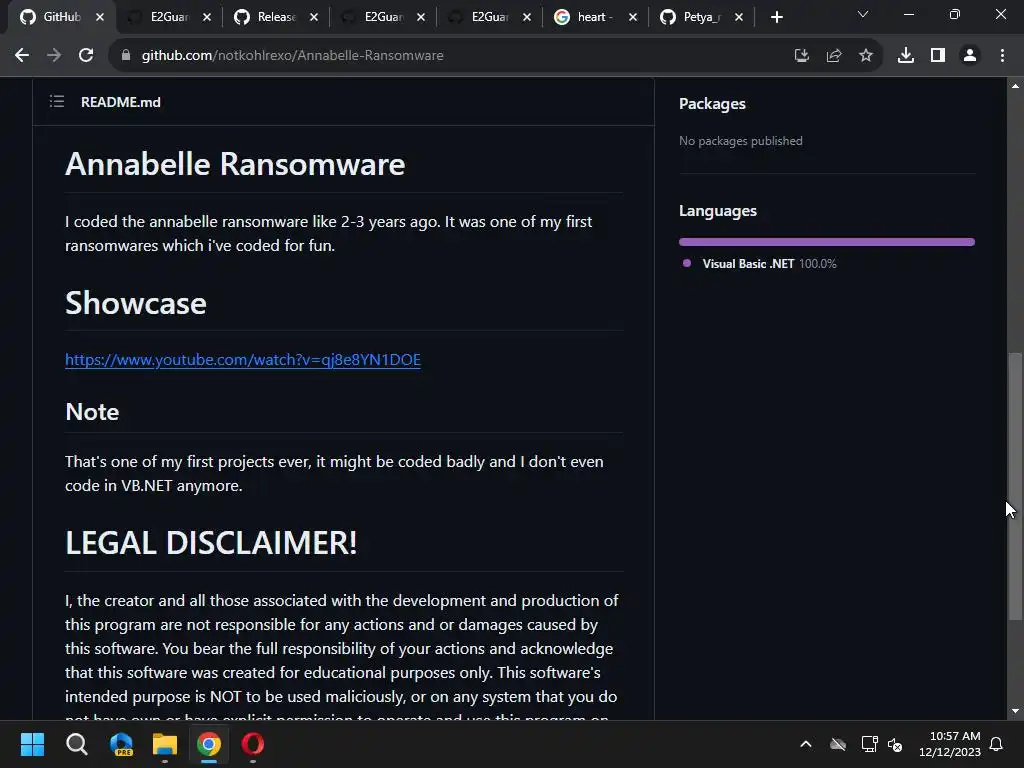The height and width of the screenshot is (768, 1024).
Task: Open the YouTube showcase link
Action: click(243, 360)
